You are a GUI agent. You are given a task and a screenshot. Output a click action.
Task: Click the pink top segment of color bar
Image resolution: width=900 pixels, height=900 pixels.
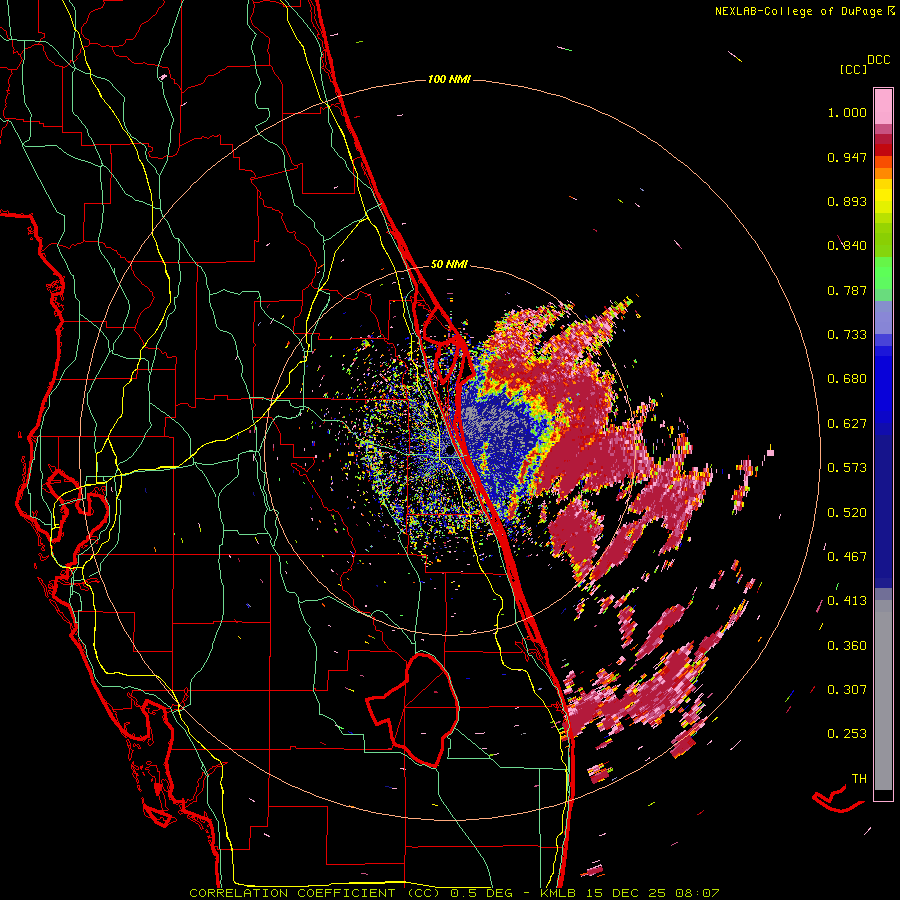coord(883,106)
